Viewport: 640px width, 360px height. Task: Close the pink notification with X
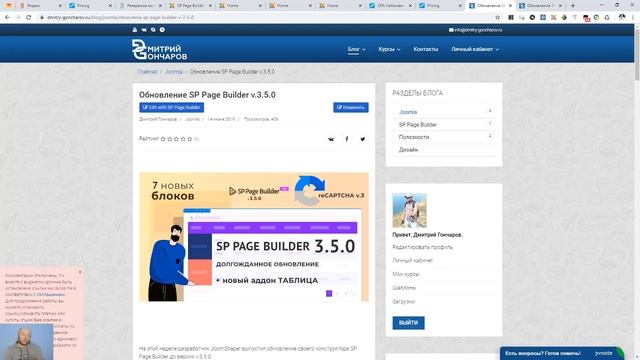80,272
